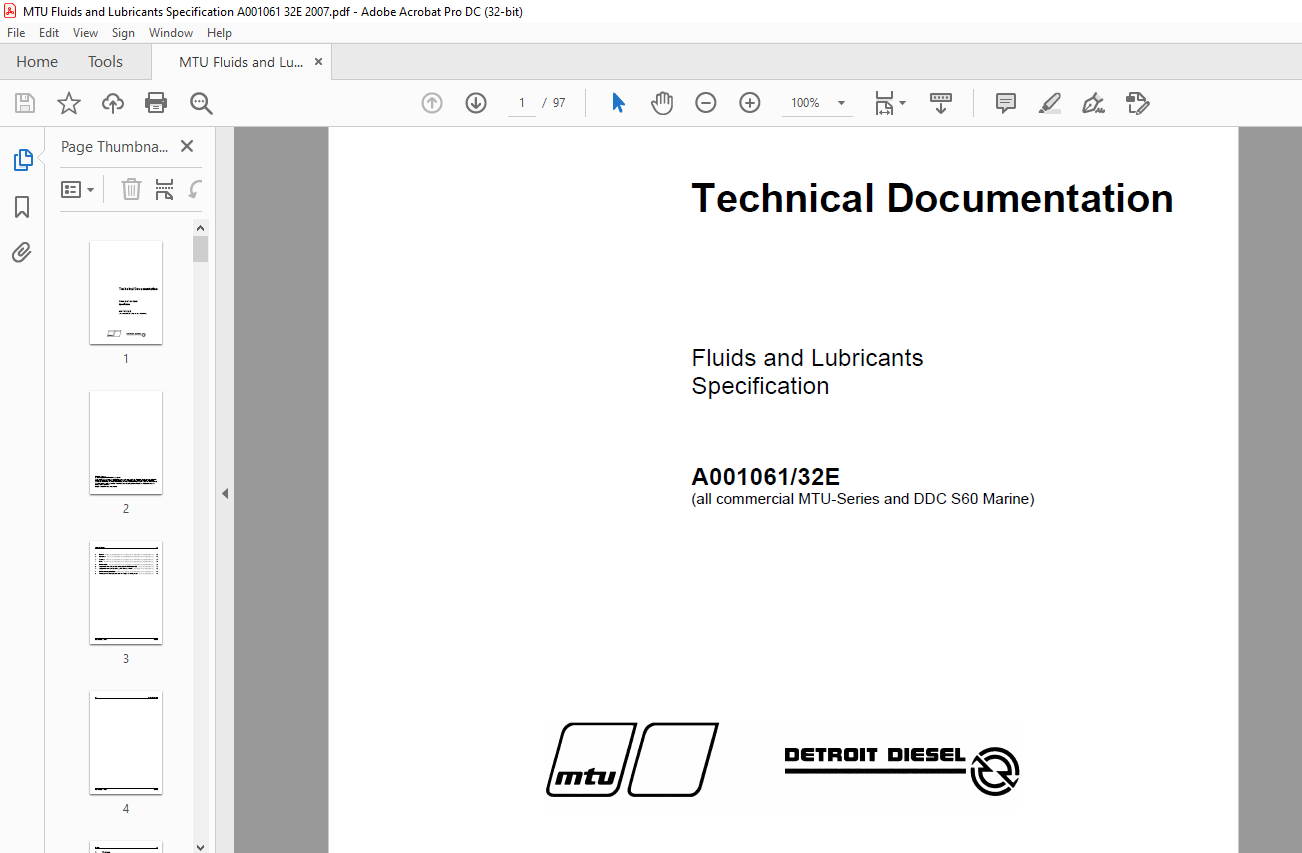Show Page Thumbnails panel icon
Viewport: 1302px width, 853px height.
click(22, 160)
